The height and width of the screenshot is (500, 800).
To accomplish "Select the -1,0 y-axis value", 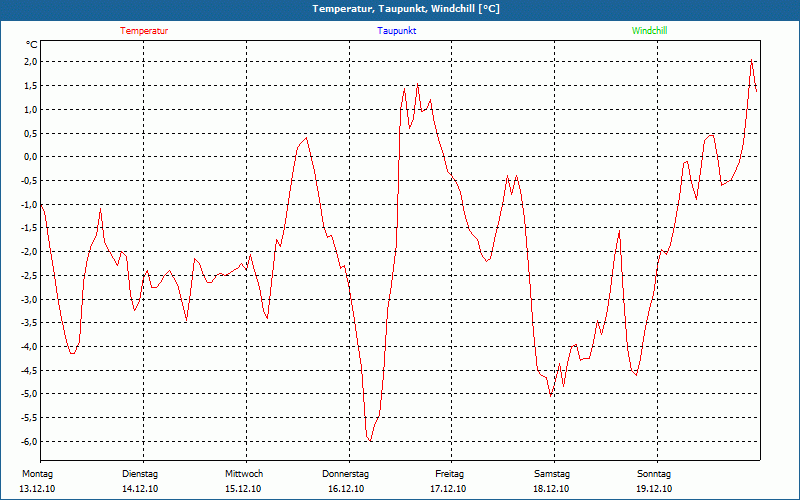I will point(30,205).
